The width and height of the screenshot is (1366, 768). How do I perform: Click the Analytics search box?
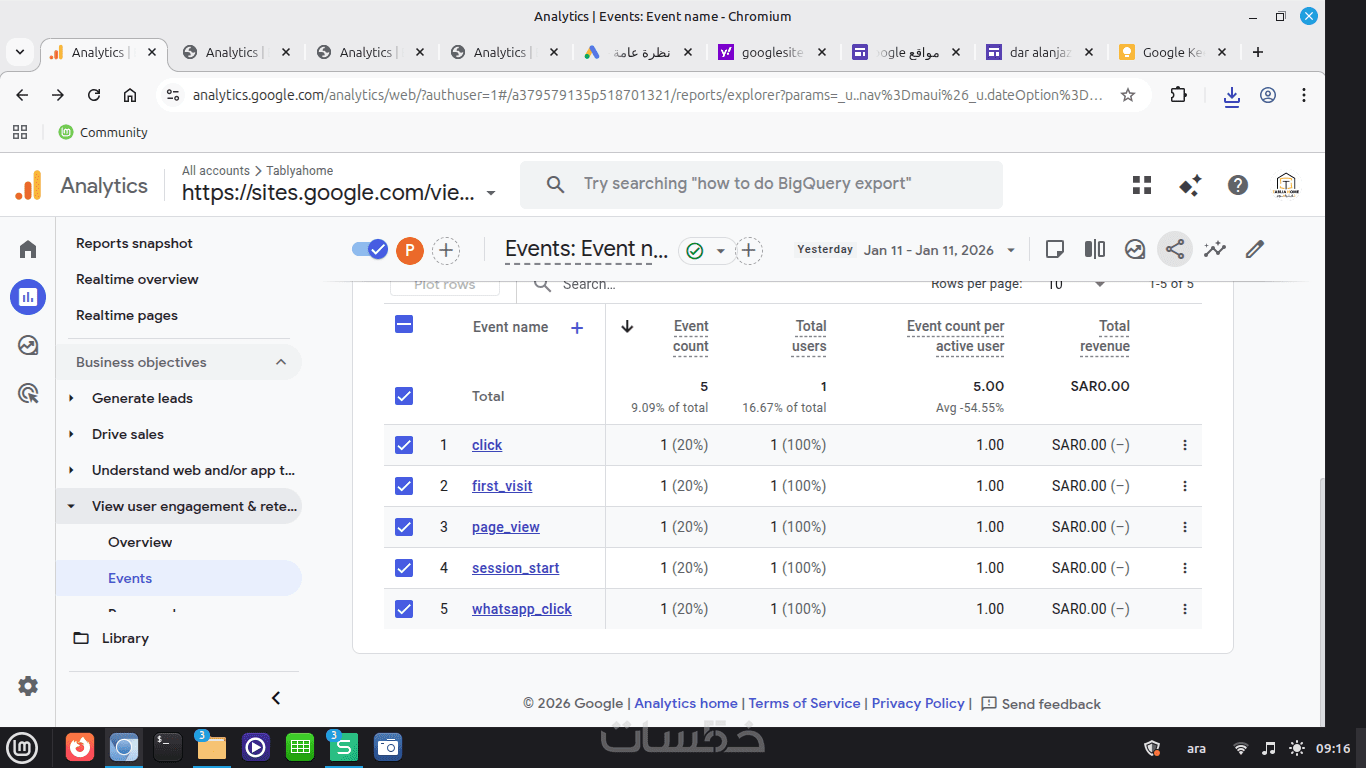point(761,185)
